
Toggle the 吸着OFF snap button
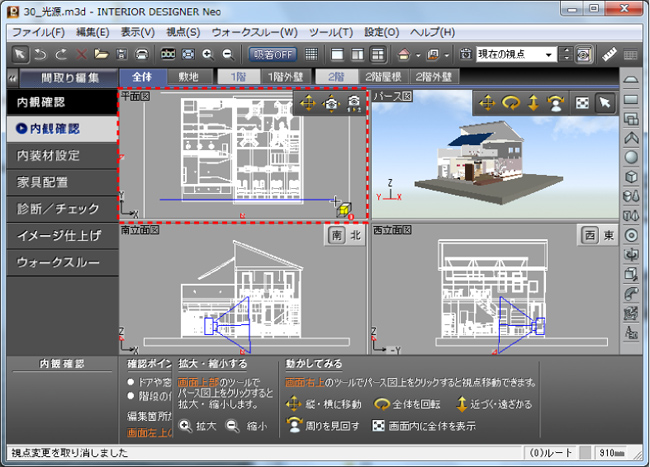[x=272, y=53]
